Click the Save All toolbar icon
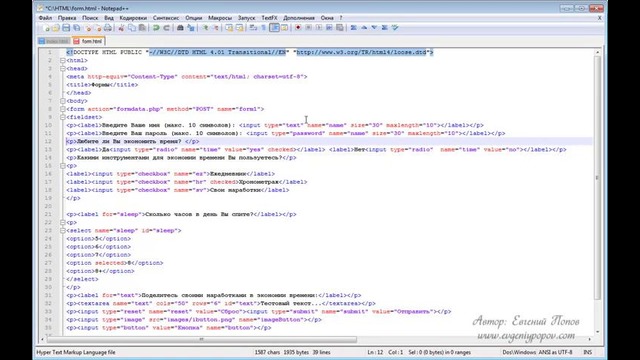640x360 pixels. coord(76,28)
